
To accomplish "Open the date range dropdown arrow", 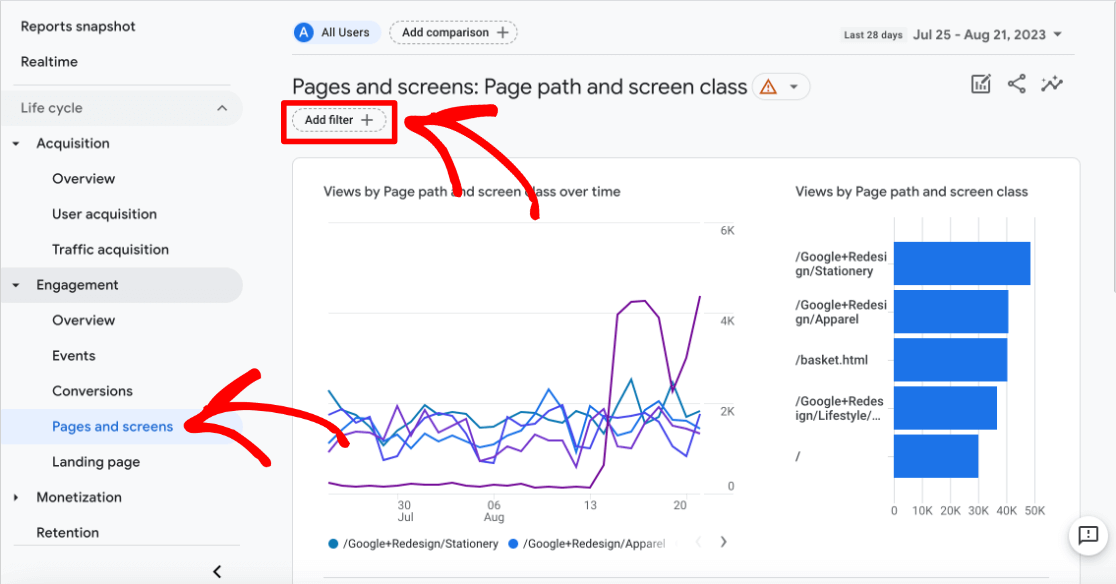I will [1058, 34].
